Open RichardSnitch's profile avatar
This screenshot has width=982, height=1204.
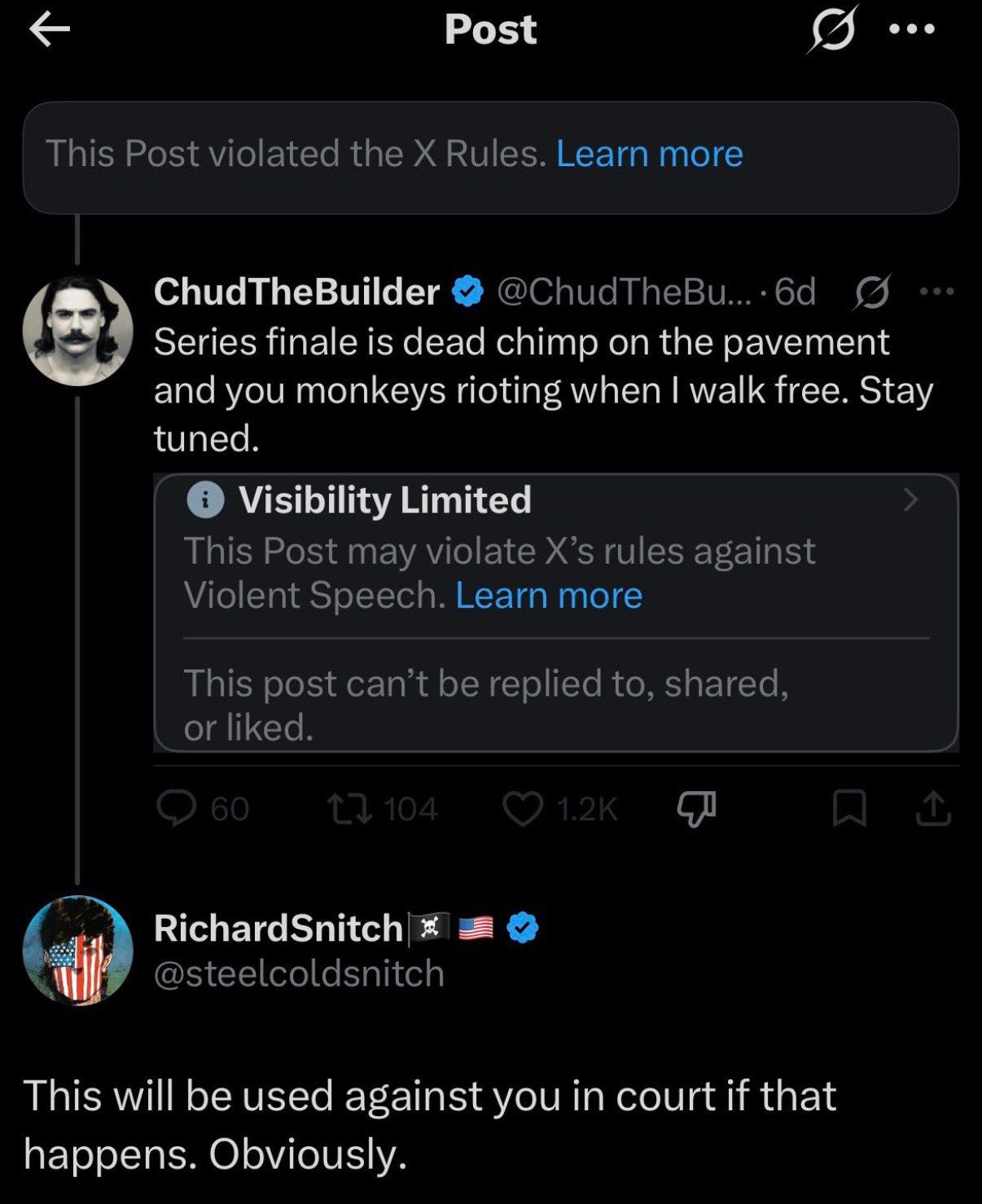78,951
